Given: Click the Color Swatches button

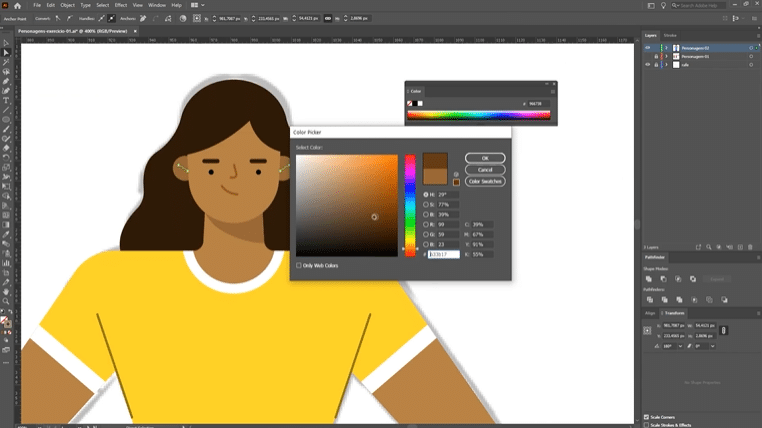Looking at the screenshot, I should tap(485, 181).
